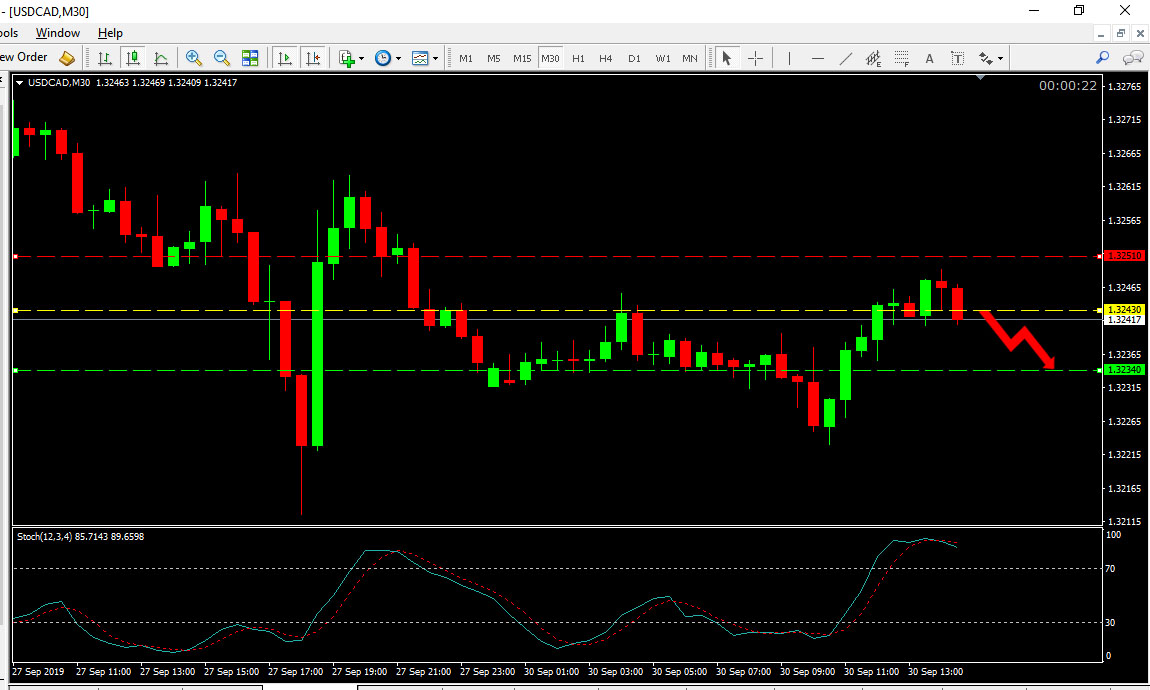Minimize the inner chart window
The image size is (1150, 690).
tap(1102, 33)
